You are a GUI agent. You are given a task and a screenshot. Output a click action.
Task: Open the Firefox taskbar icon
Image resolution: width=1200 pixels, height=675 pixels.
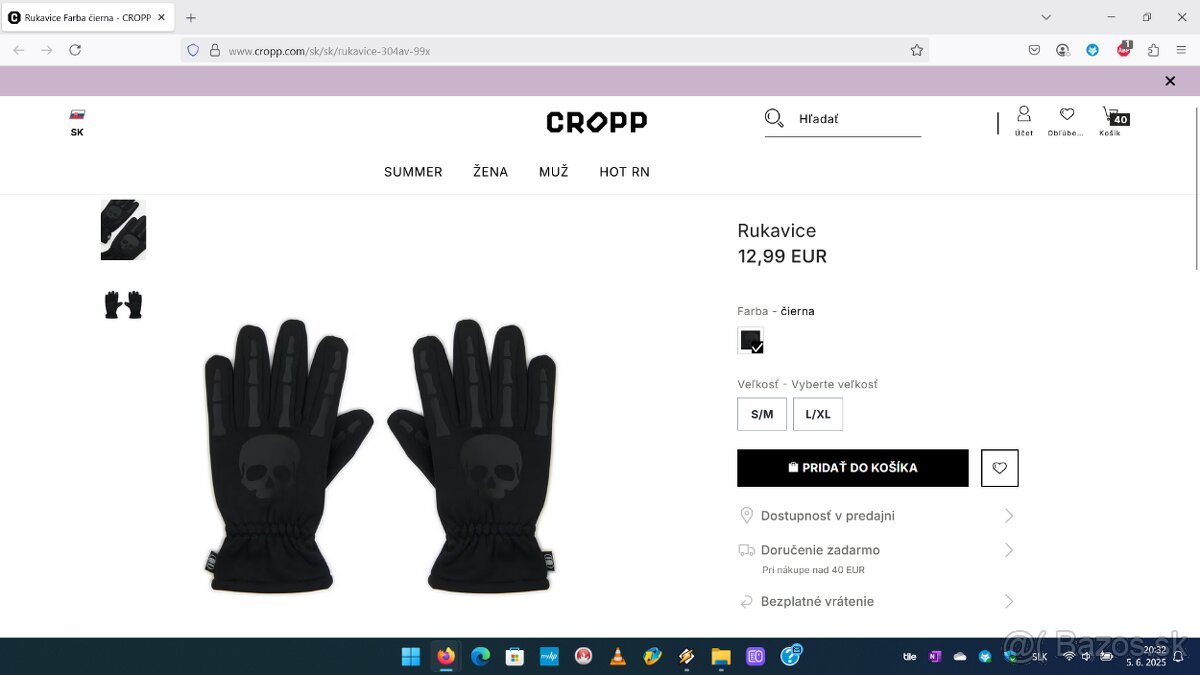pyautogui.click(x=446, y=656)
